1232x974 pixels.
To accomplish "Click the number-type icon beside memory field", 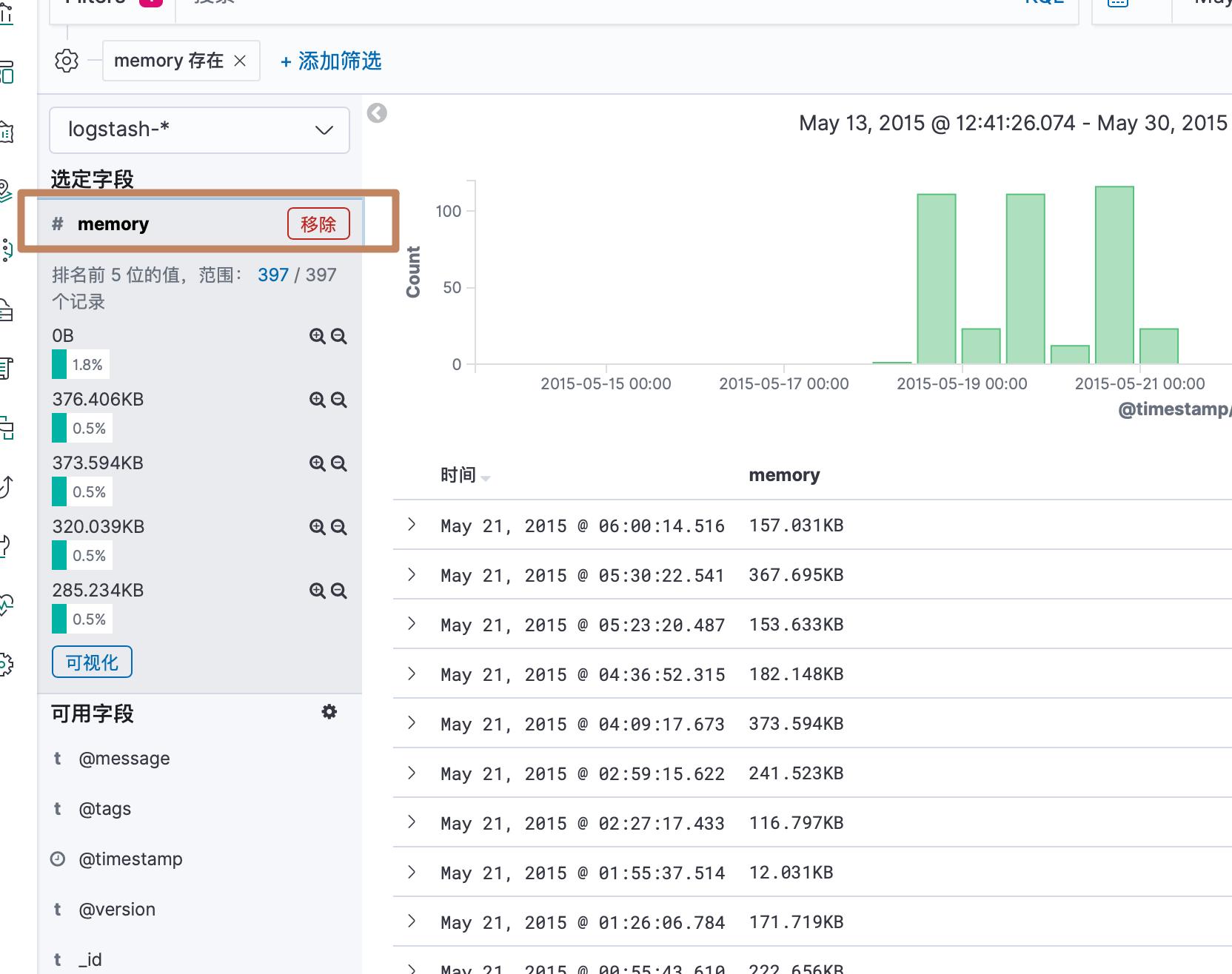I will pyautogui.click(x=58, y=224).
